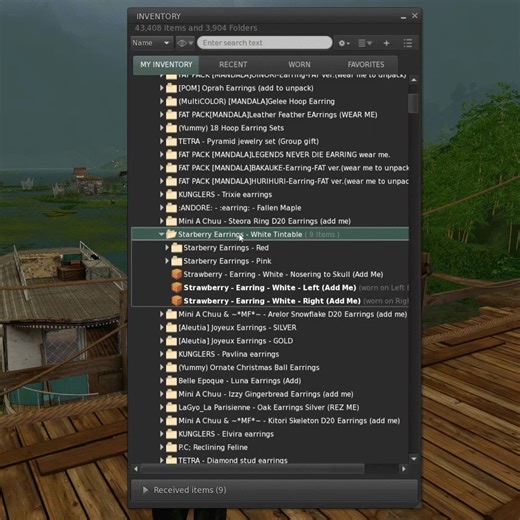The height and width of the screenshot is (520, 520).
Task: Click the horizontal scrollbar right arrow
Action: (x=404, y=469)
